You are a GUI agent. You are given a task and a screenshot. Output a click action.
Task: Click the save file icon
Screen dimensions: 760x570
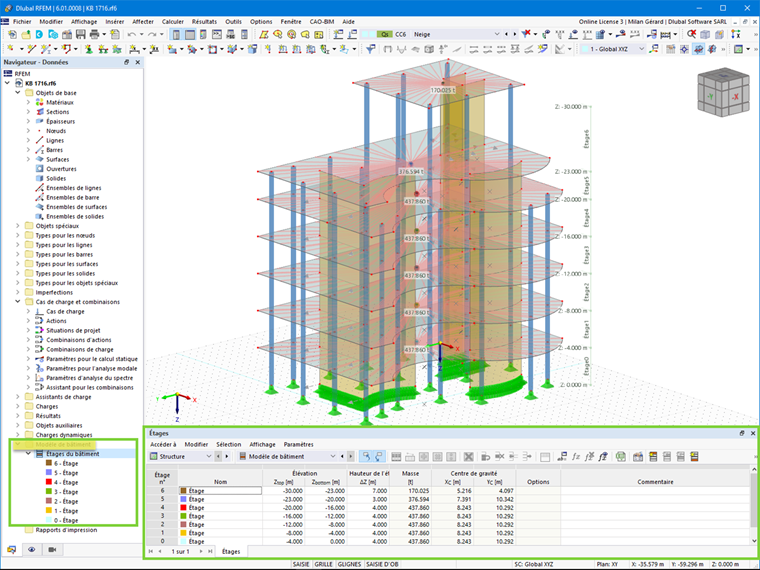click(x=80, y=34)
